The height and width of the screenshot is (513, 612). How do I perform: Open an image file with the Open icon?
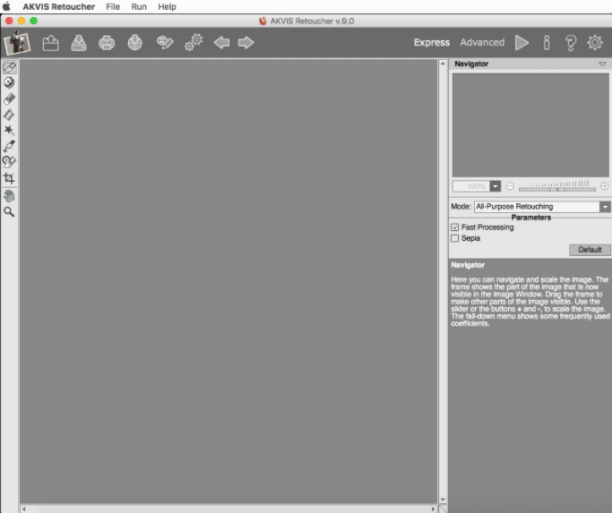click(51, 43)
